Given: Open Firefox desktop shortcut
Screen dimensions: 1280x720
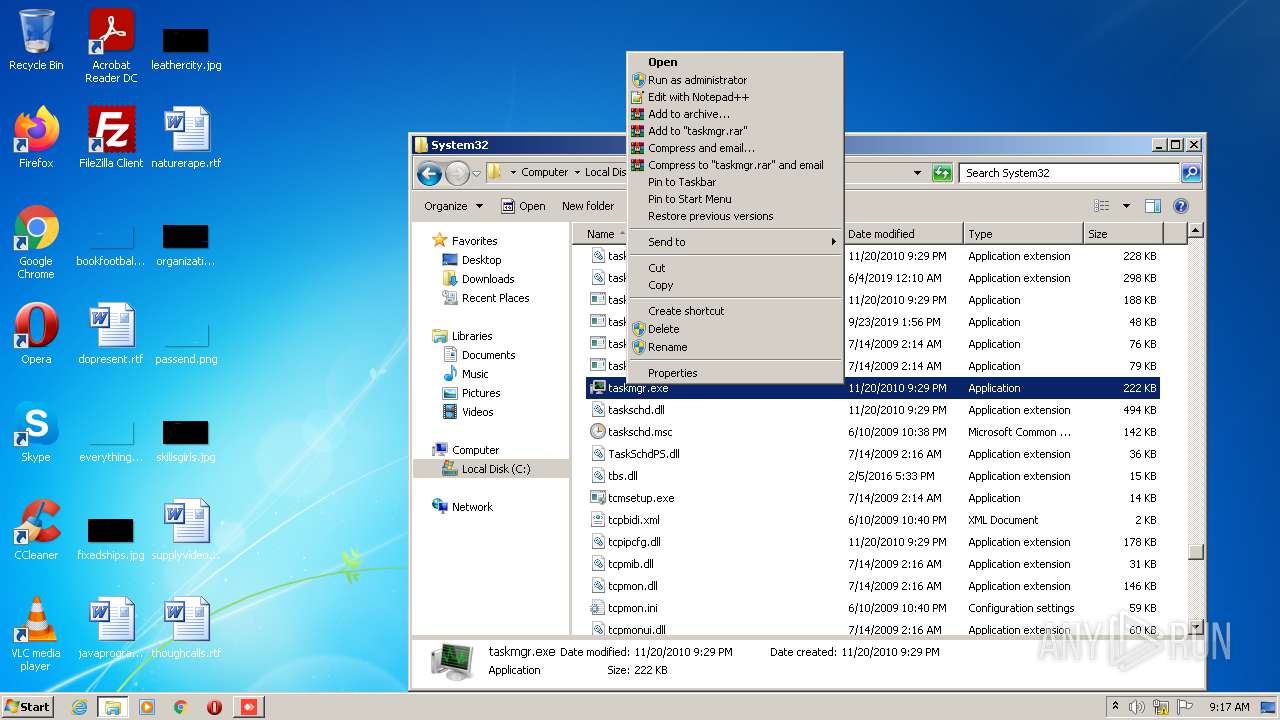Looking at the screenshot, I should [x=36, y=138].
